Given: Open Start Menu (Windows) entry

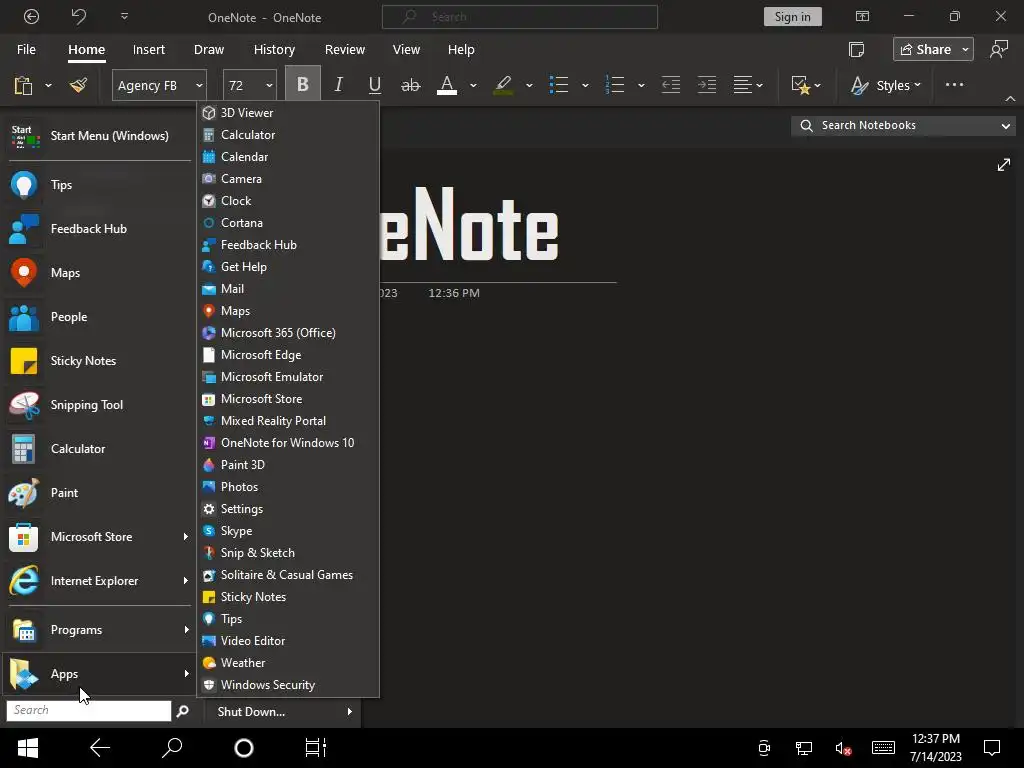Looking at the screenshot, I should [99, 136].
